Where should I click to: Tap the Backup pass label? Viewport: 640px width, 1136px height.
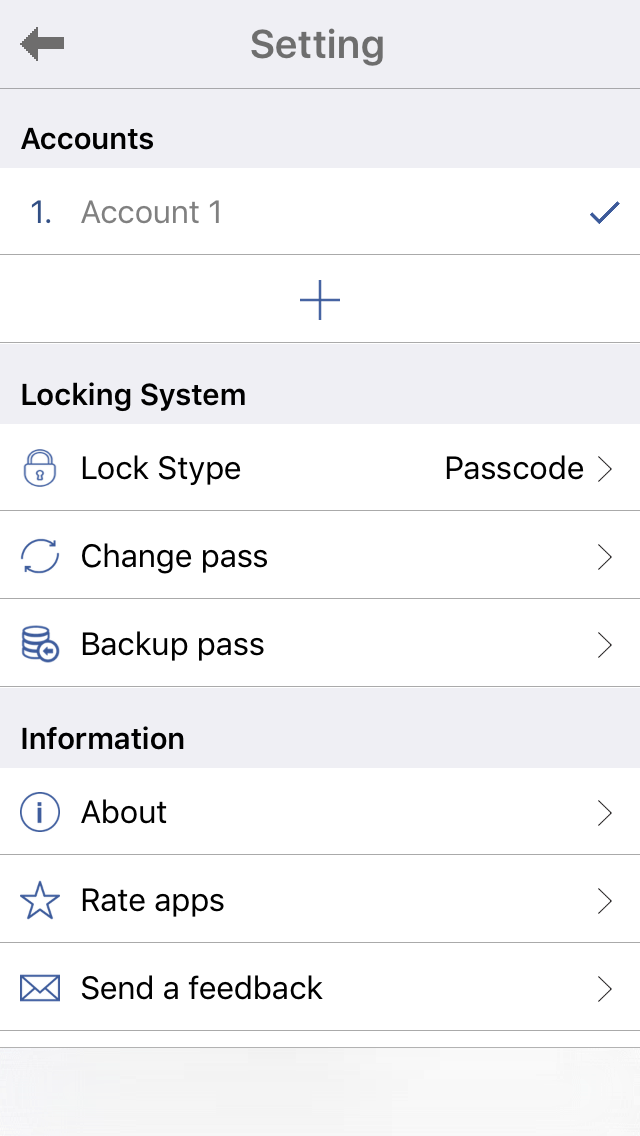click(x=172, y=645)
